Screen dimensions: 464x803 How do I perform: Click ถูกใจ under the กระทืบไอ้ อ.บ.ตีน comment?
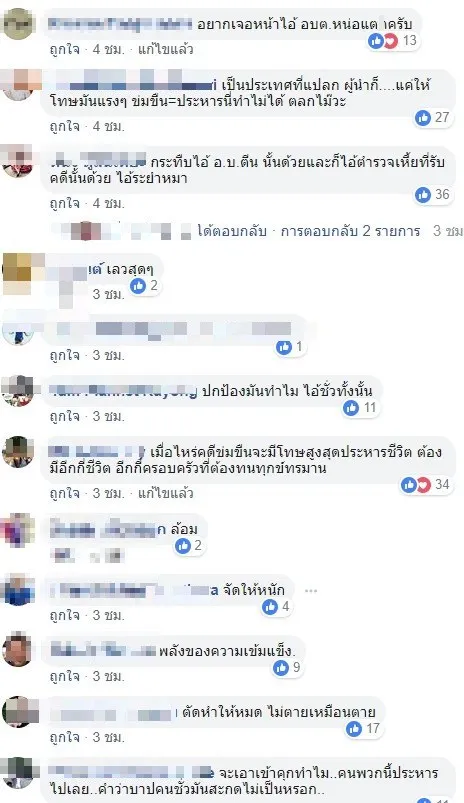(x=65, y=203)
